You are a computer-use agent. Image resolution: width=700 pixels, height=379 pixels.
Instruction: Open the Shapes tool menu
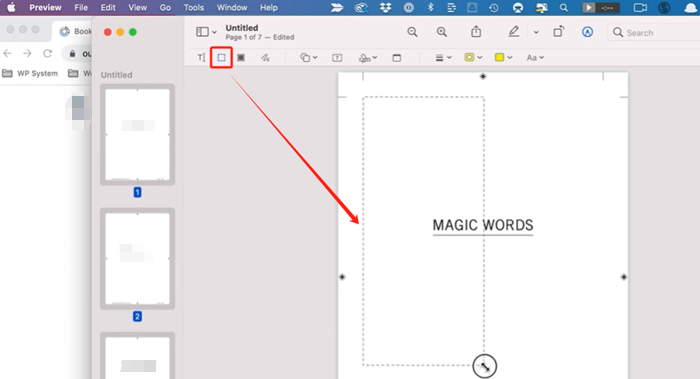coord(308,58)
